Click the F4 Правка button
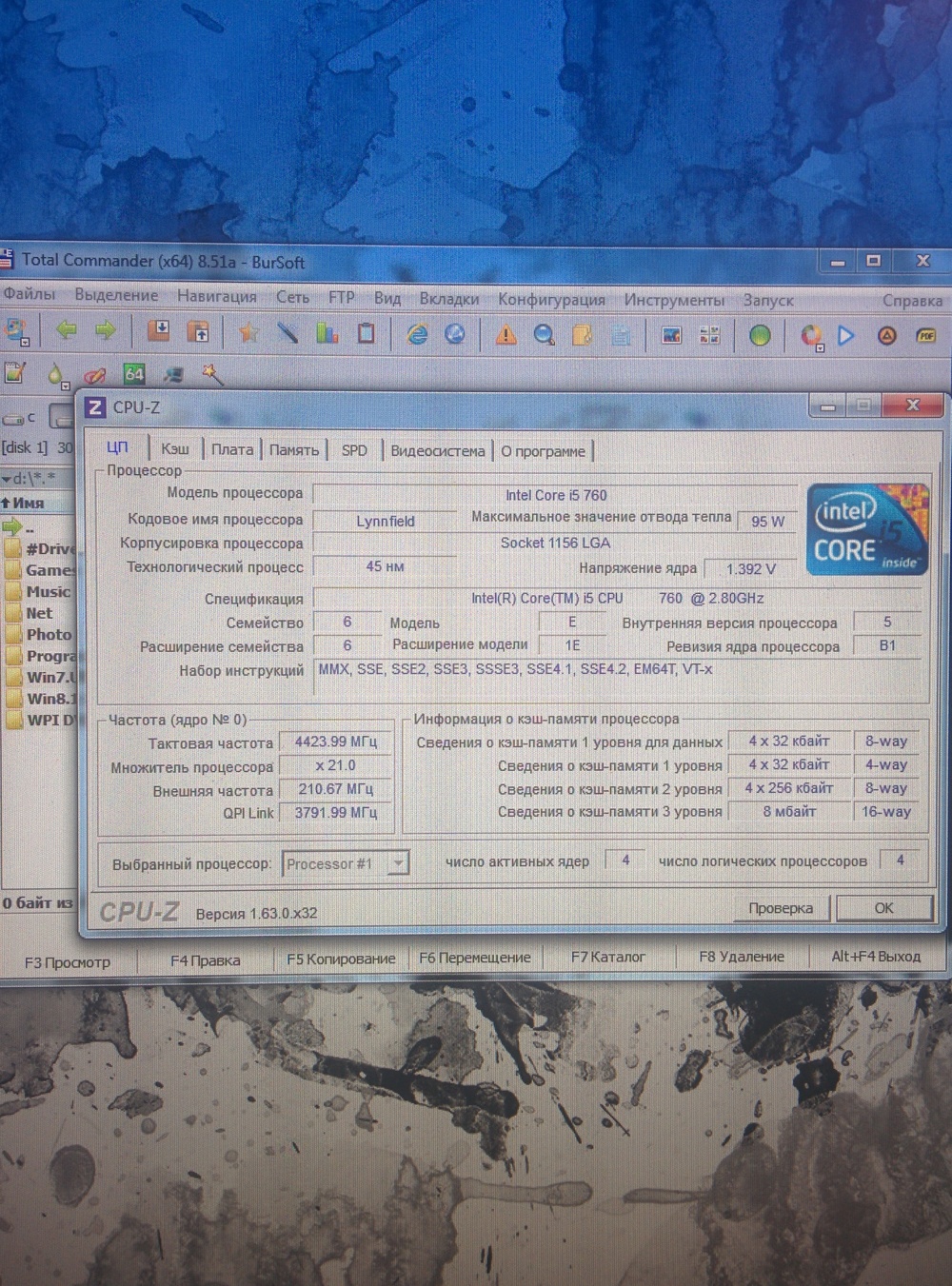 [205, 960]
